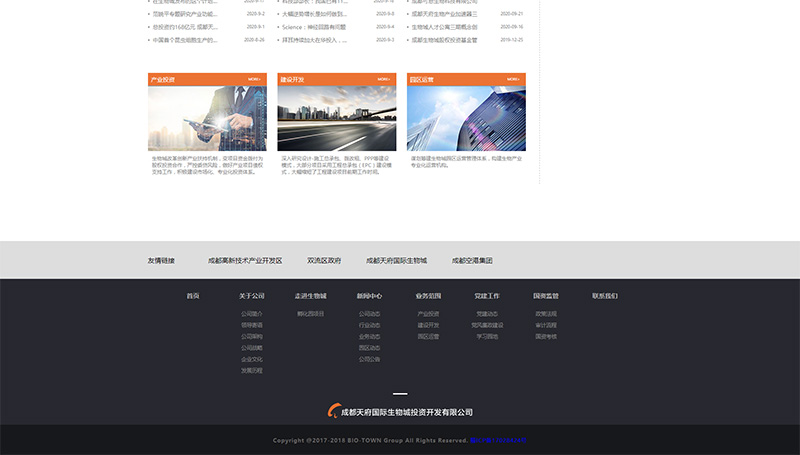The image size is (800, 455).
Task: Open 园区动态 under 新闻中心
Action: click(x=369, y=348)
